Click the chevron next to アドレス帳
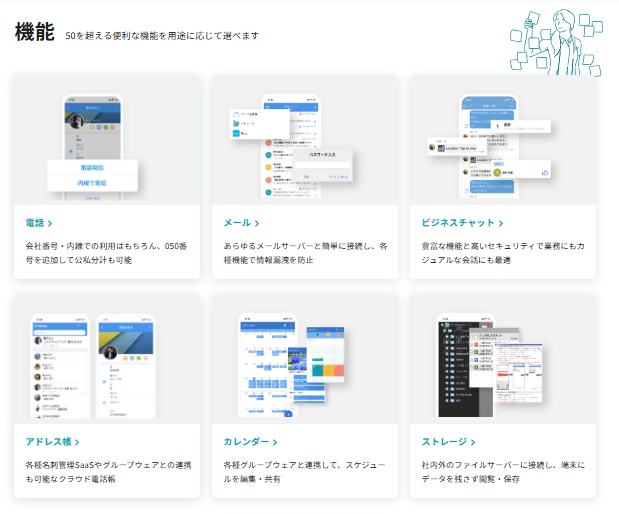Screen dimensions: 619x514 click(x=77, y=442)
